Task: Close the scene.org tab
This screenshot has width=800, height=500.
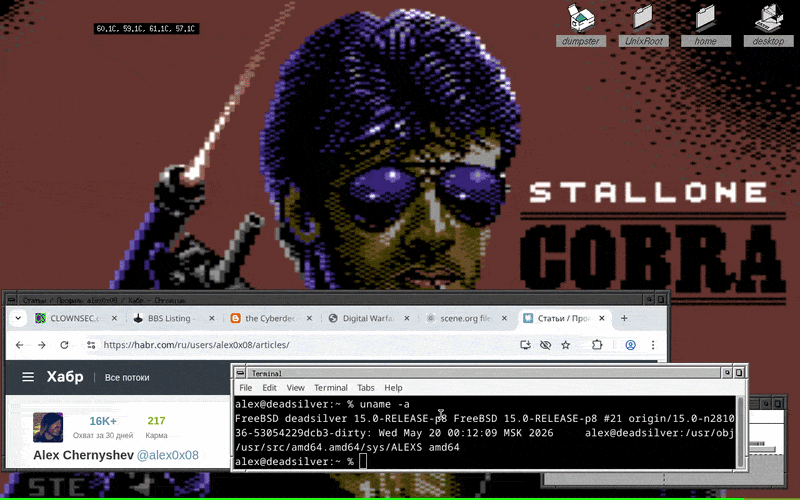Action: coord(504,318)
